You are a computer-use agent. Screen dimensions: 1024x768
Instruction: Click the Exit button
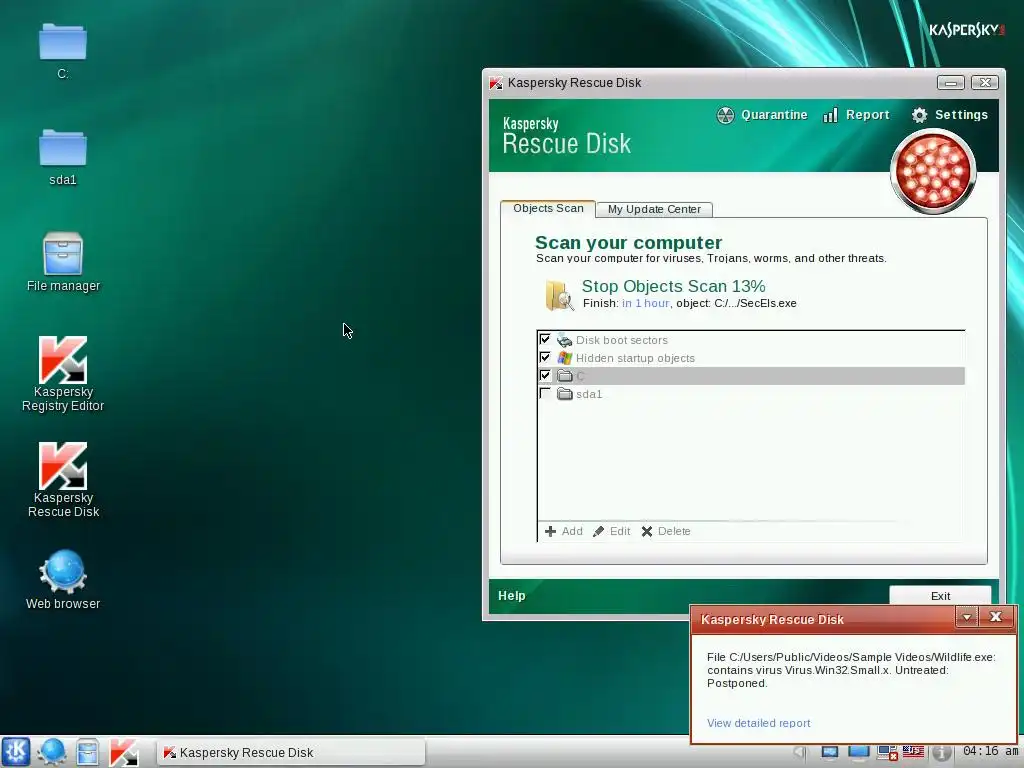pyautogui.click(x=940, y=596)
